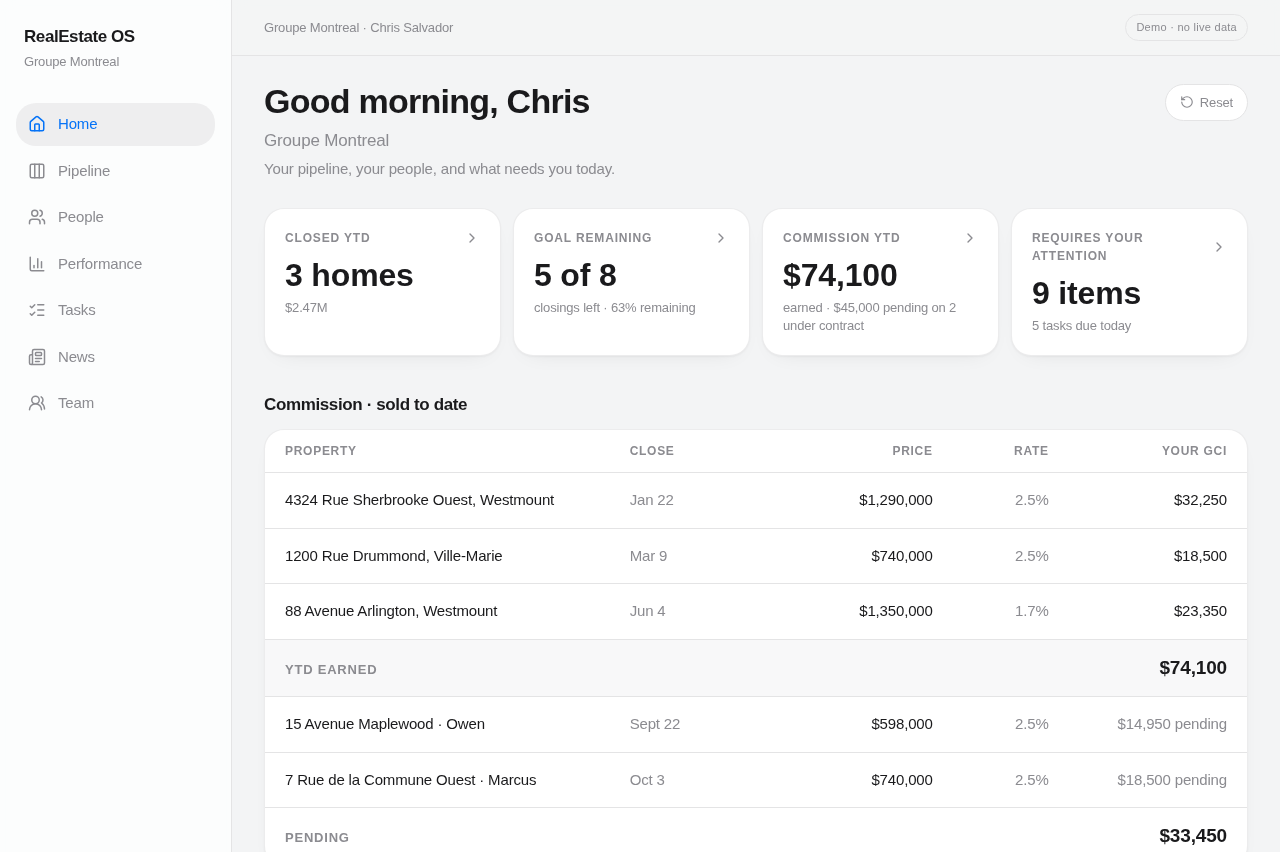Click the circular arrow icon in Reset
This screenshot has width=1280, height=852.
1187,102
